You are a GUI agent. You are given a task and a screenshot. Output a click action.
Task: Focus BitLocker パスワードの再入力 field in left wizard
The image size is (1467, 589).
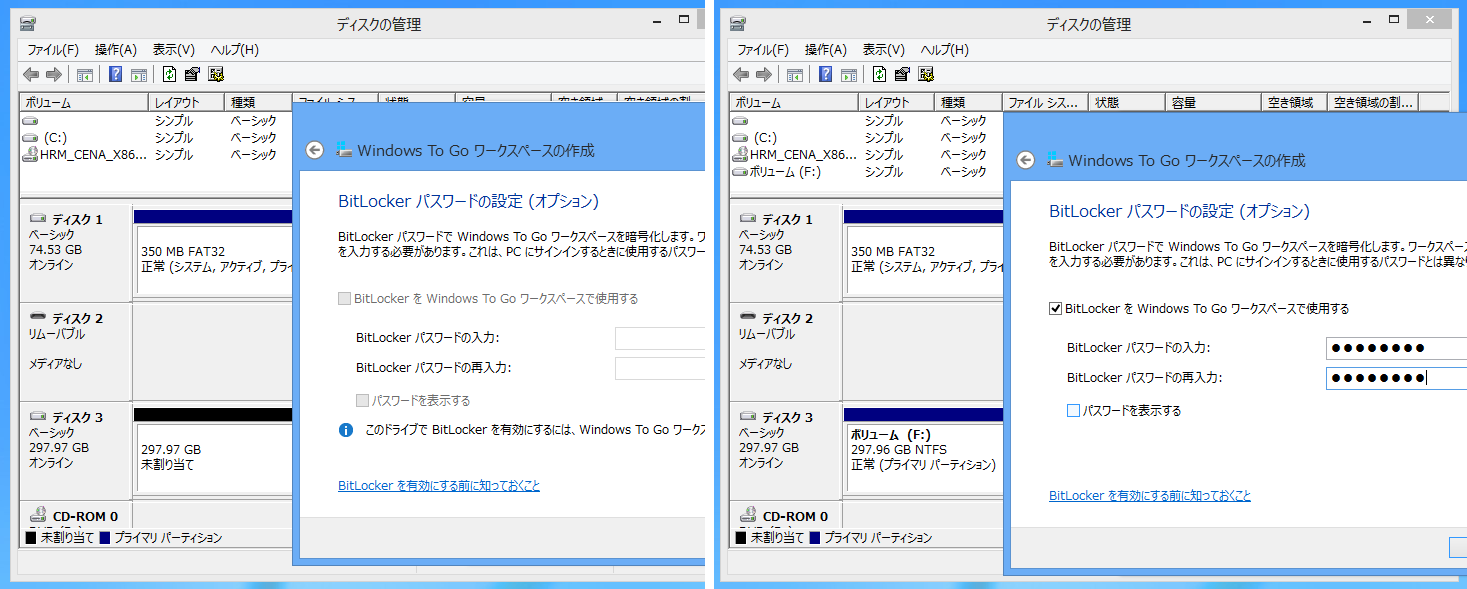(660, 368)
